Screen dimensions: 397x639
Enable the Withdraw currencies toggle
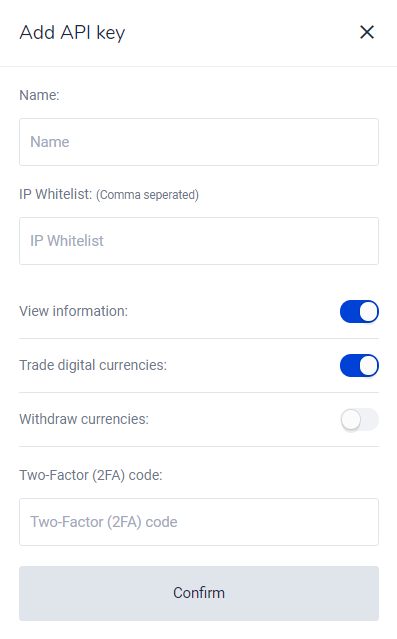360,420
